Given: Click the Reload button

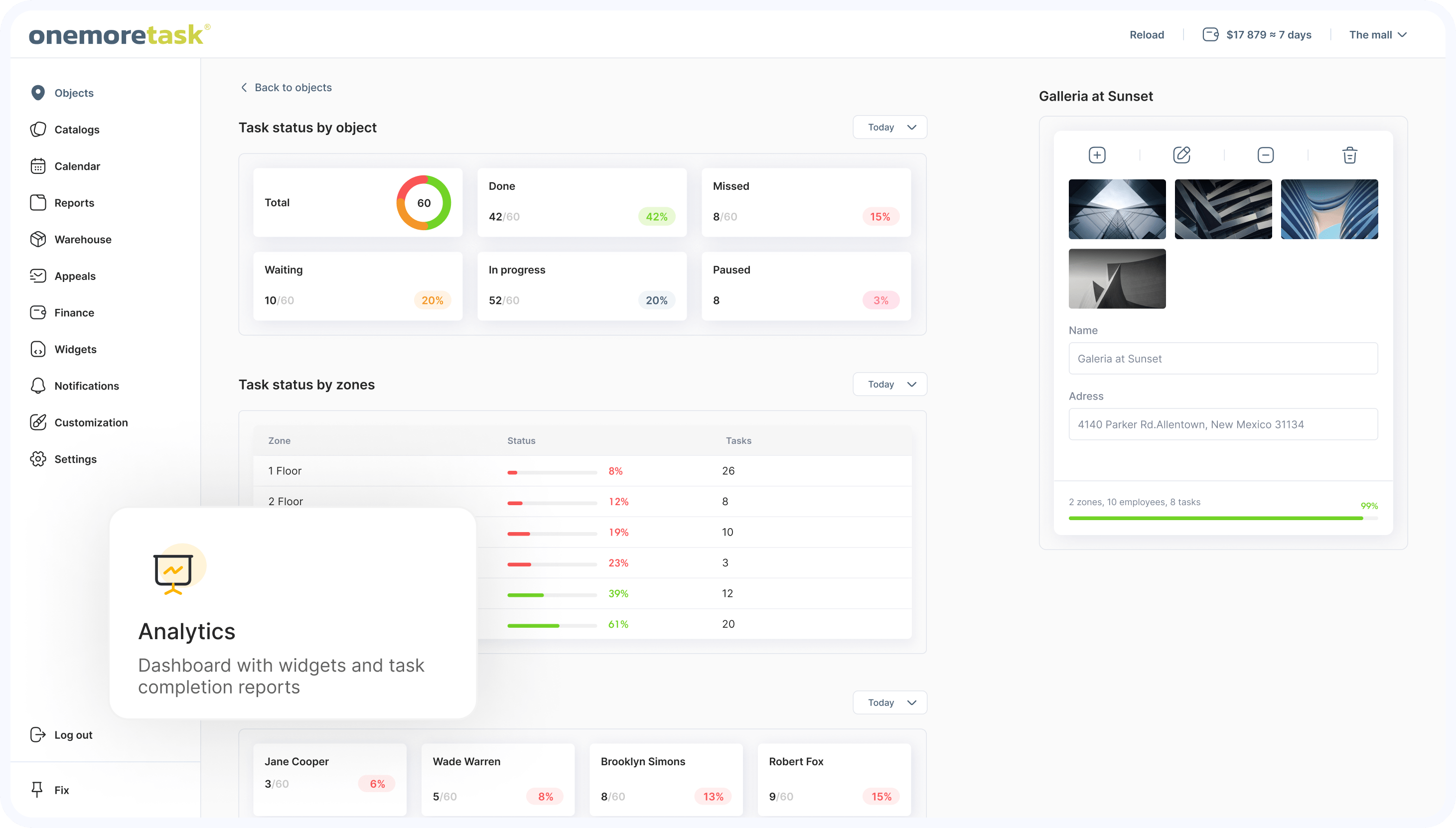Looking at the screenshot, I should 1146,35.
